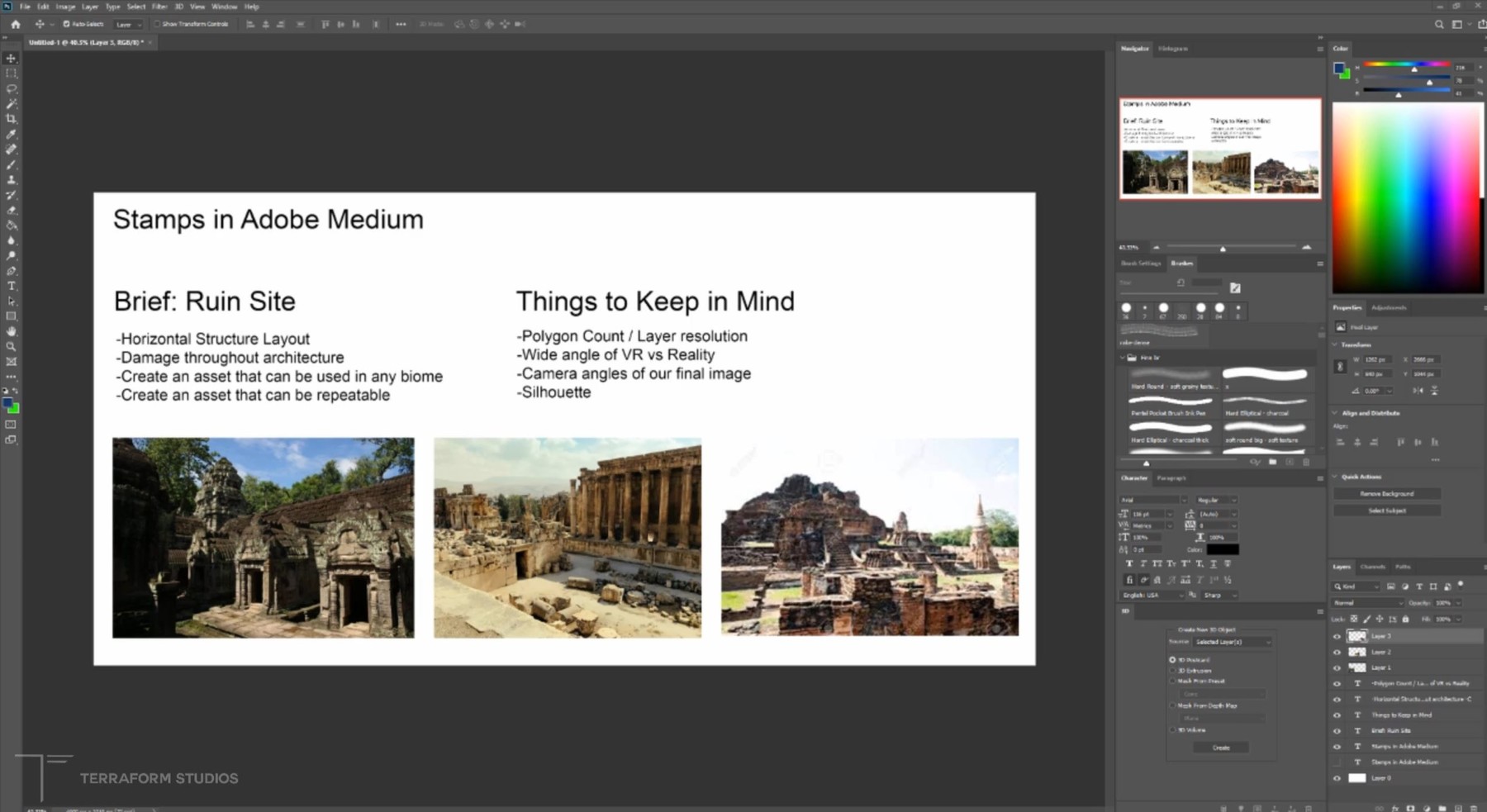The image size is (1487, 812).
Task: Open the Filter menu
Action: pyautogui.click(x=159, y=6)
